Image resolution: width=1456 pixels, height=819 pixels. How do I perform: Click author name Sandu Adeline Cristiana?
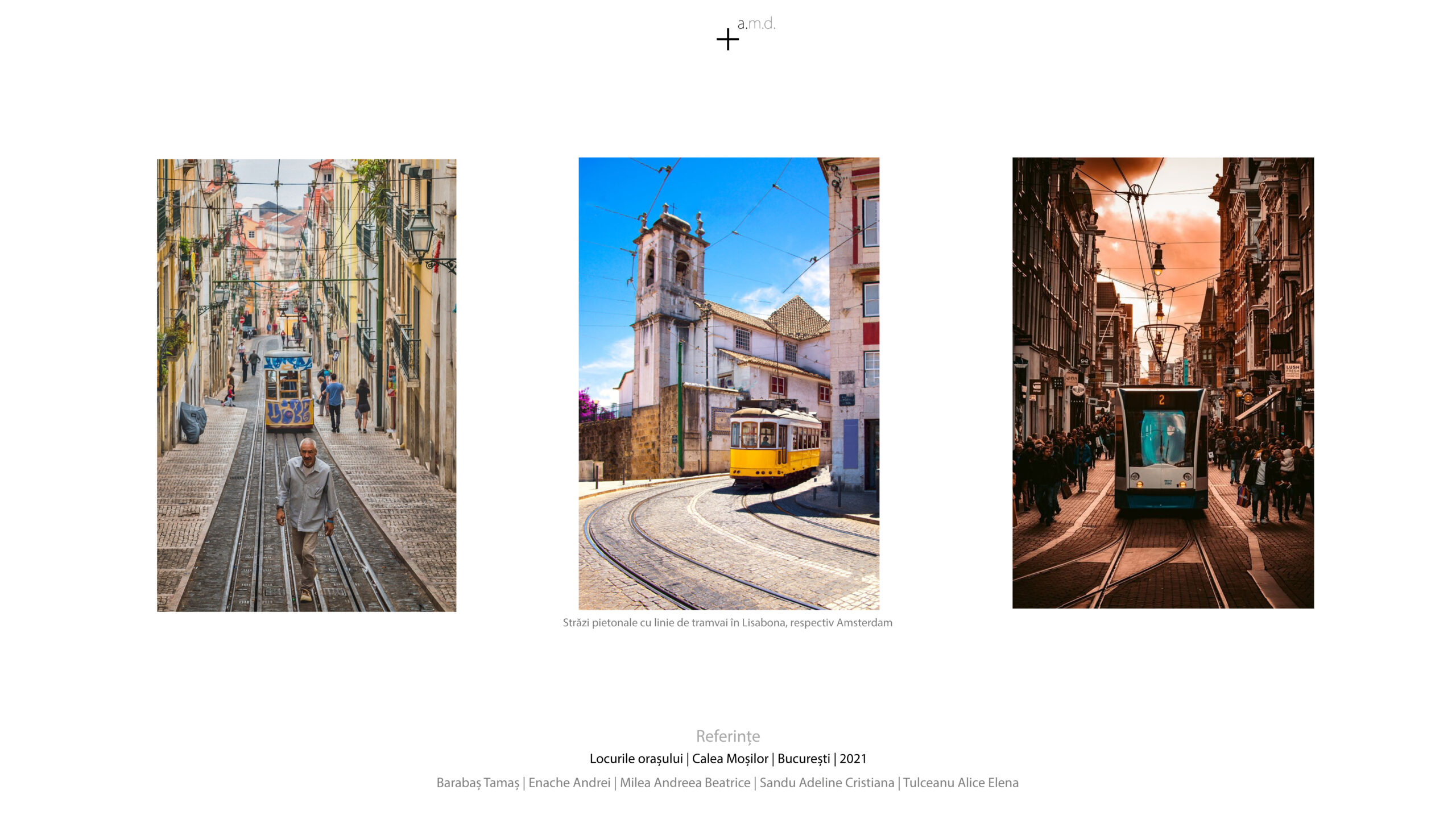point(826,783)
